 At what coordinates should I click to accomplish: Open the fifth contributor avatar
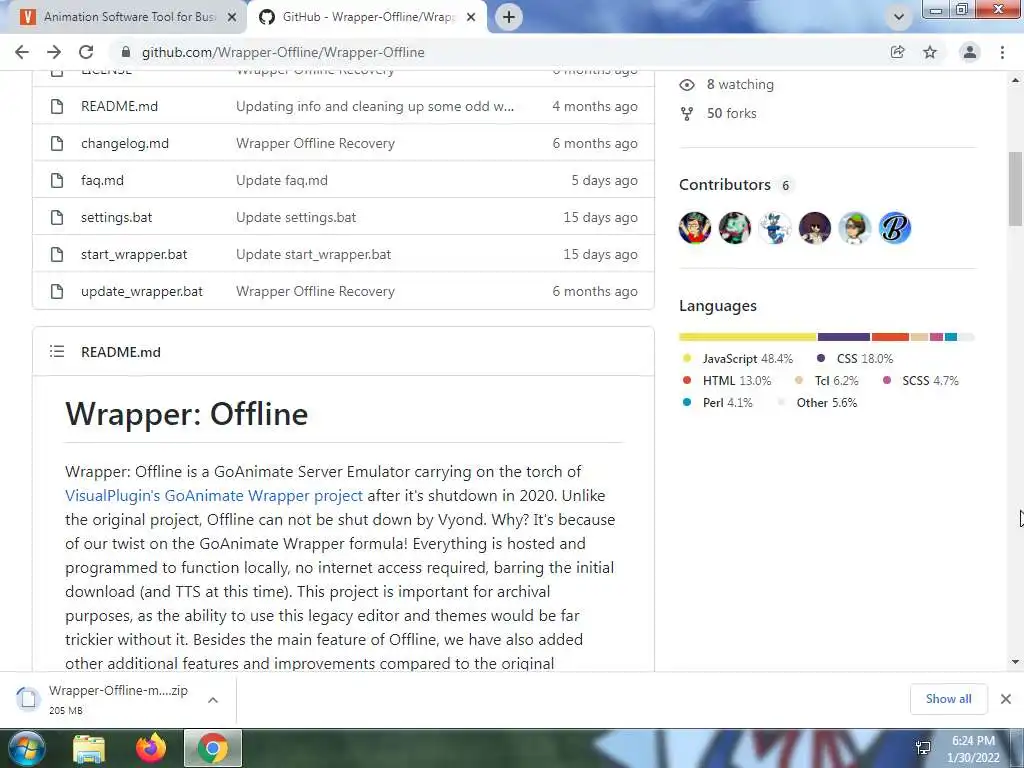854,228
